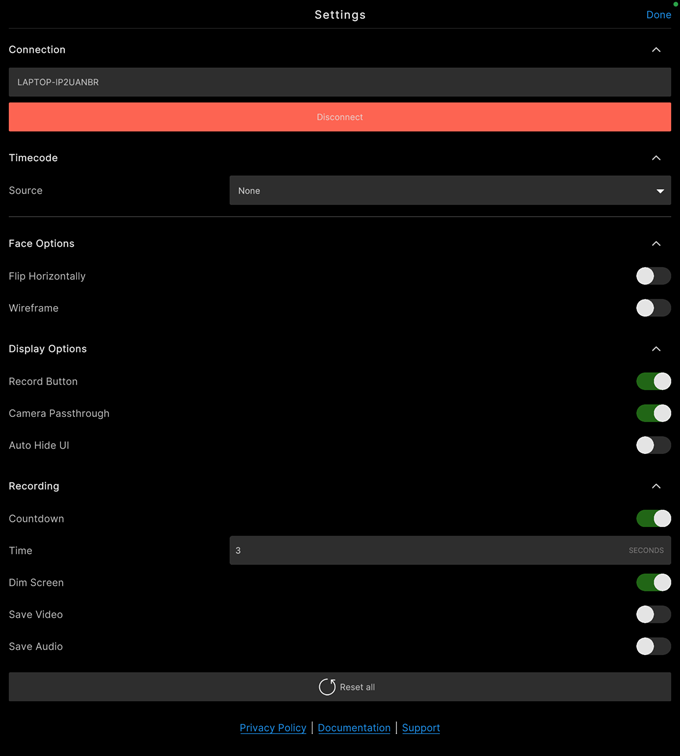
Task: Click the Source label
Action: [x=26, y=190]
